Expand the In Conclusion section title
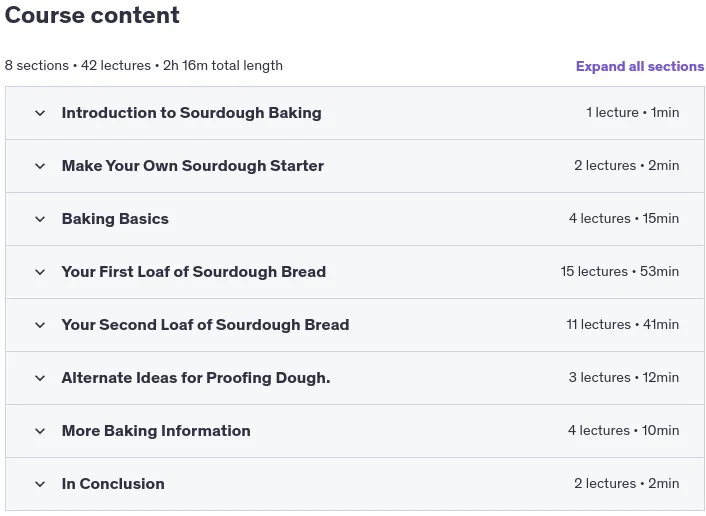The width and height of the screenshot is (706, 516). click(x=113, y=484)
